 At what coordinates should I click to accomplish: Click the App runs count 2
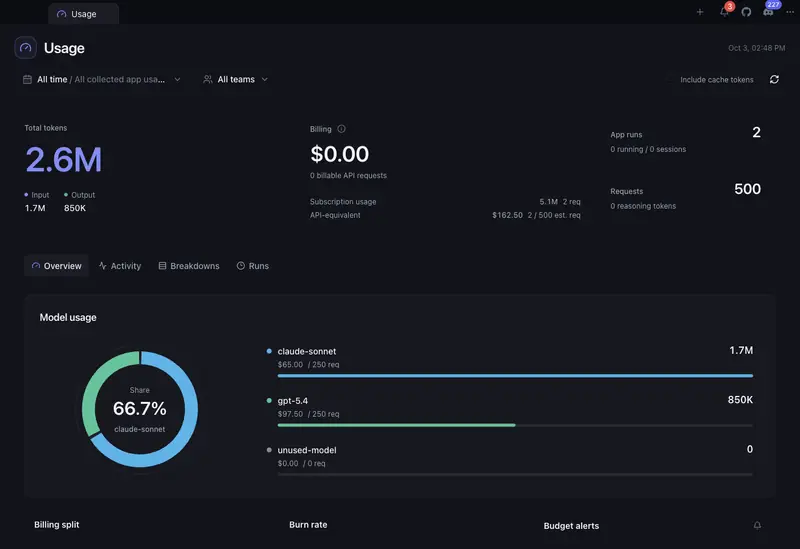756,133
